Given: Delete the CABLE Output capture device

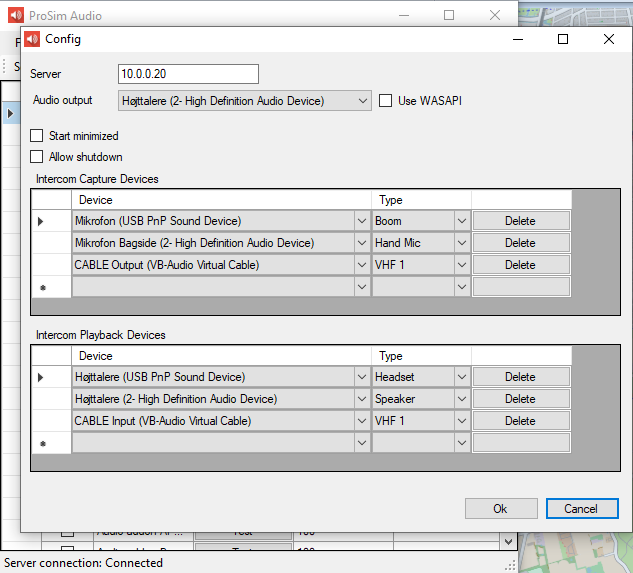Looking at the screenshot, I should tap(520, 265).
